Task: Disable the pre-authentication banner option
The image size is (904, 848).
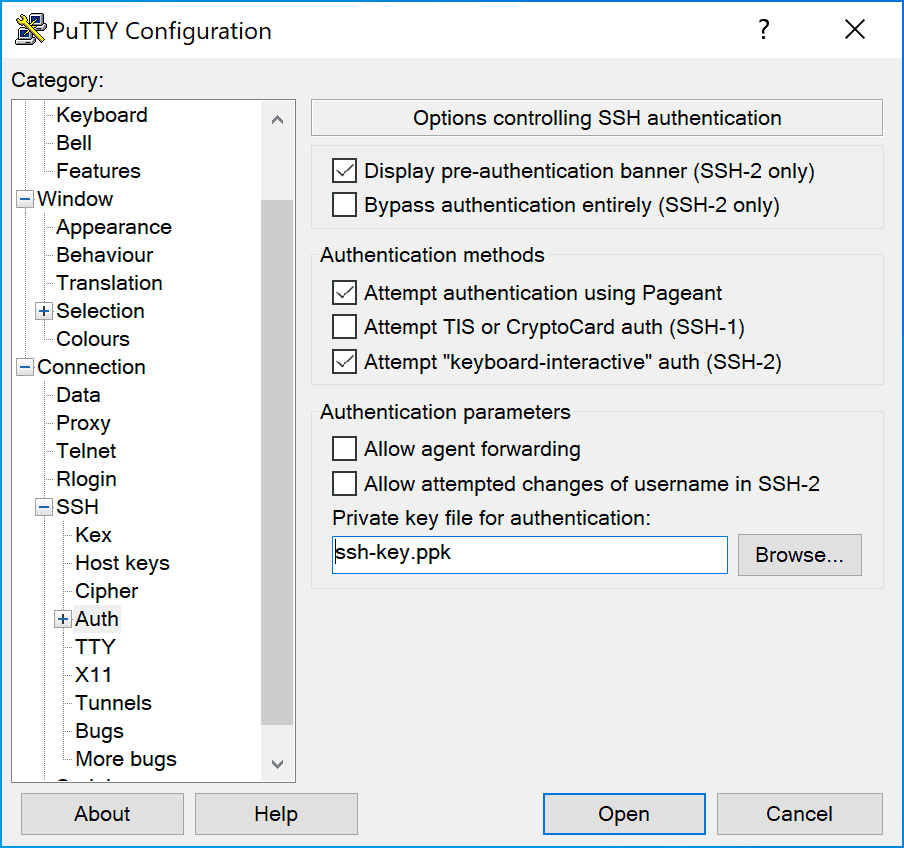Action: (344, 170)
